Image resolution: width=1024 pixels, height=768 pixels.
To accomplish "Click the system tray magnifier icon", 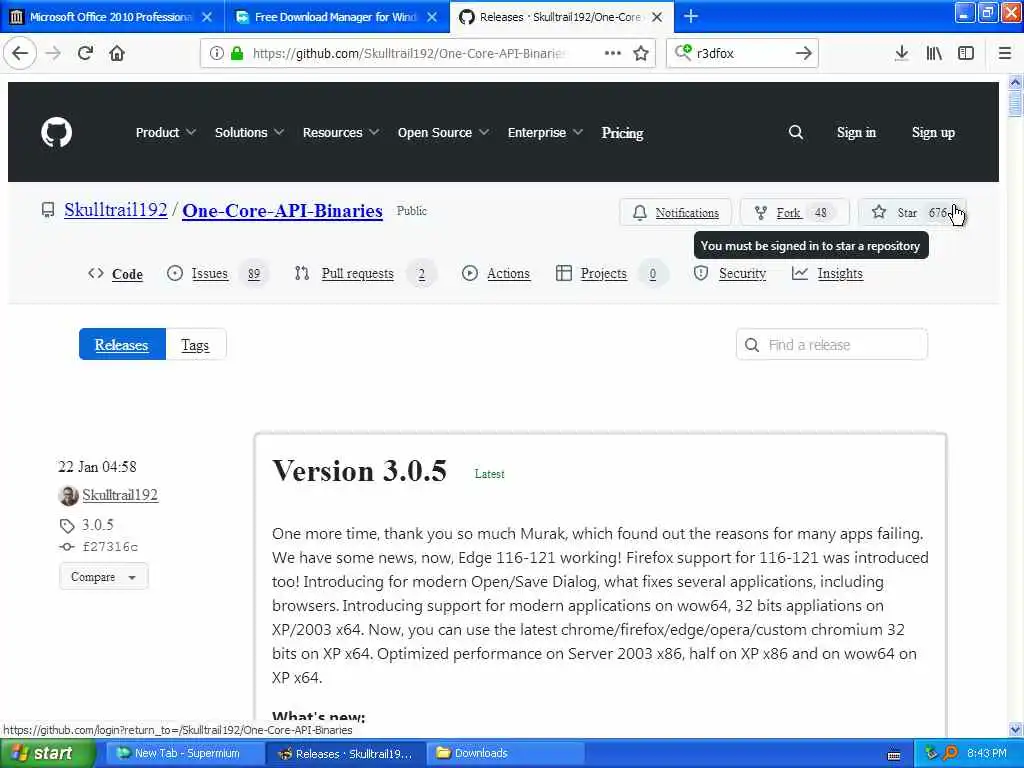I will click(x=950, y=754).
